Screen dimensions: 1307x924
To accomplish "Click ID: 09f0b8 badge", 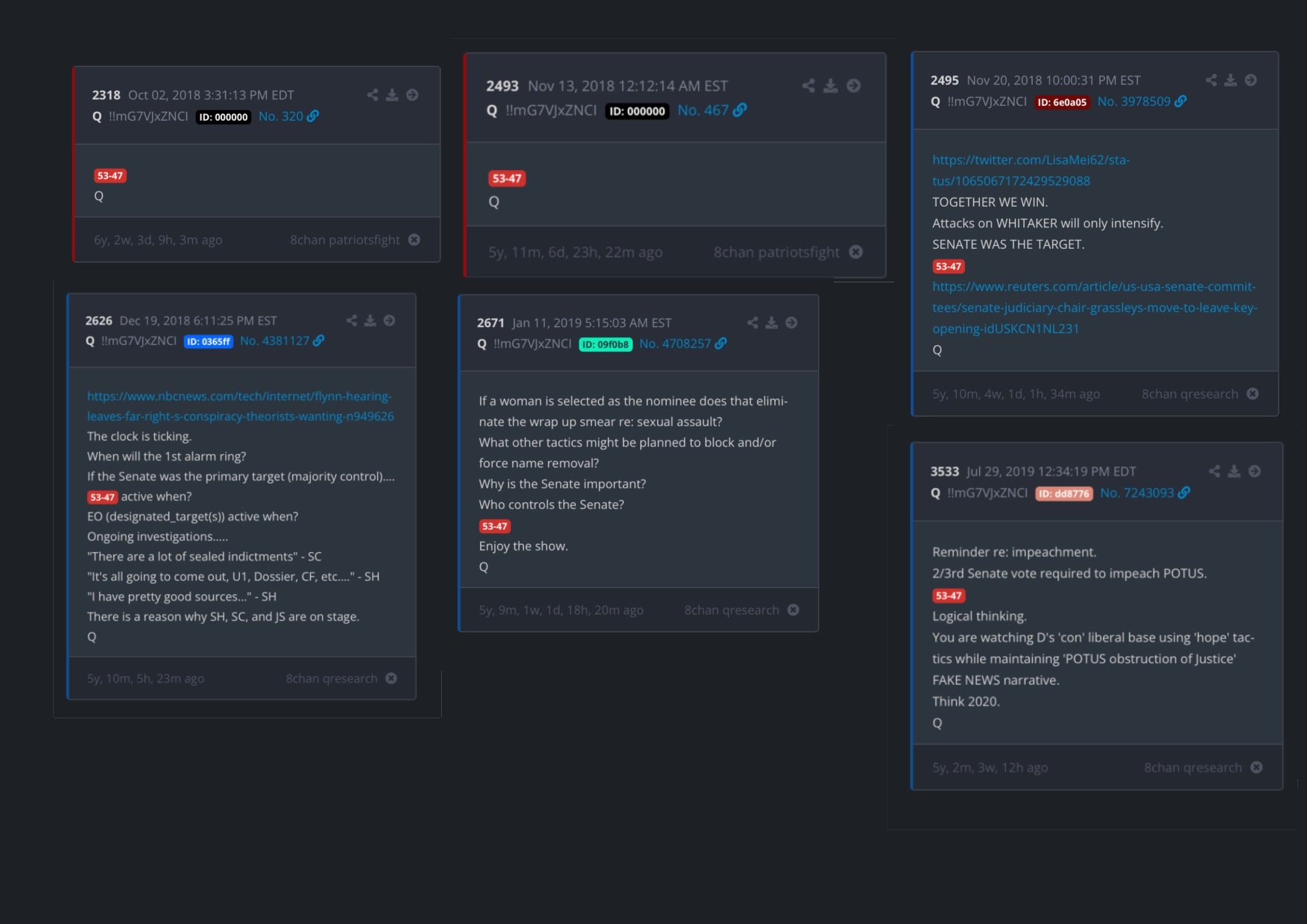I will tap(605, 344).
